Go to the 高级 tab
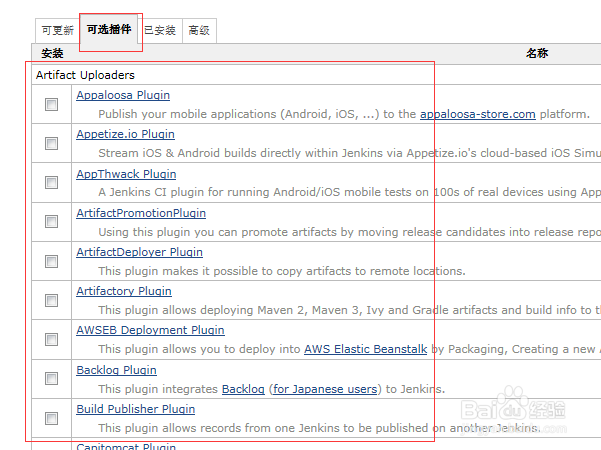 [x=199, y=30]
